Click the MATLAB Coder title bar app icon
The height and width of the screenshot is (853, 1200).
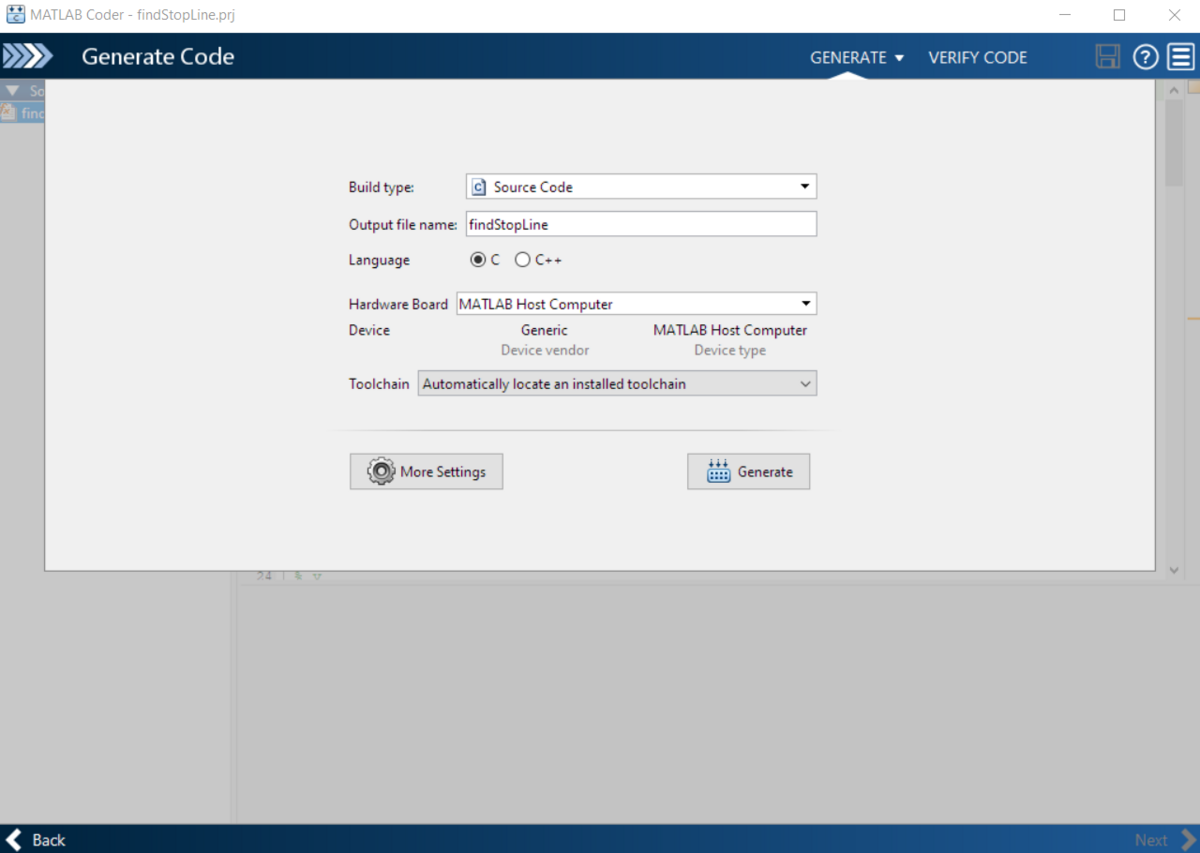(16, 15)
